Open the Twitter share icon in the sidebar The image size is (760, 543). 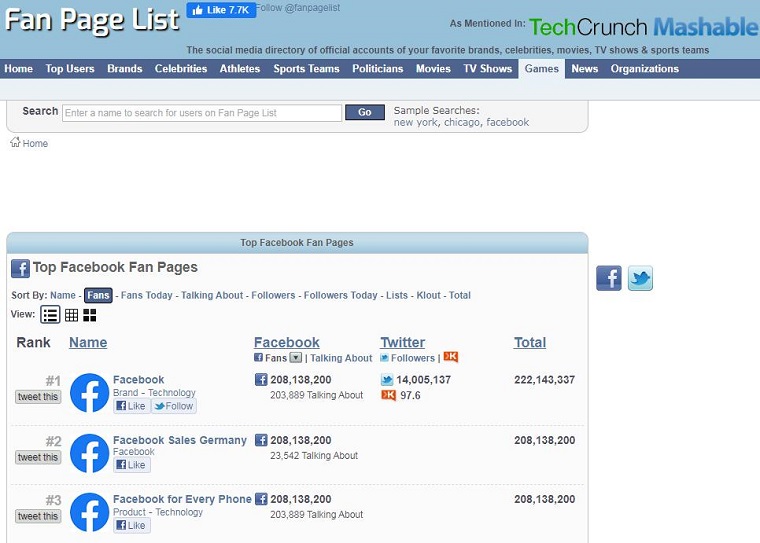coord(640,278)
